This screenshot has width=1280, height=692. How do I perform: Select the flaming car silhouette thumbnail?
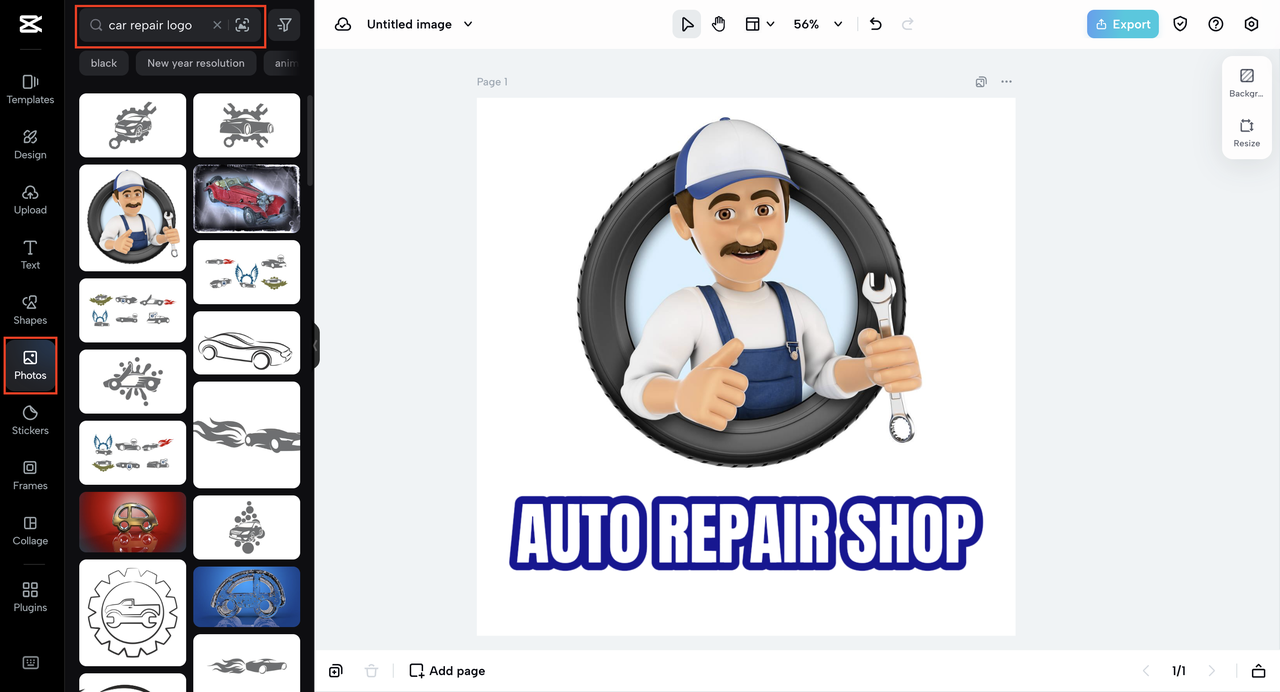coord(246,435)
